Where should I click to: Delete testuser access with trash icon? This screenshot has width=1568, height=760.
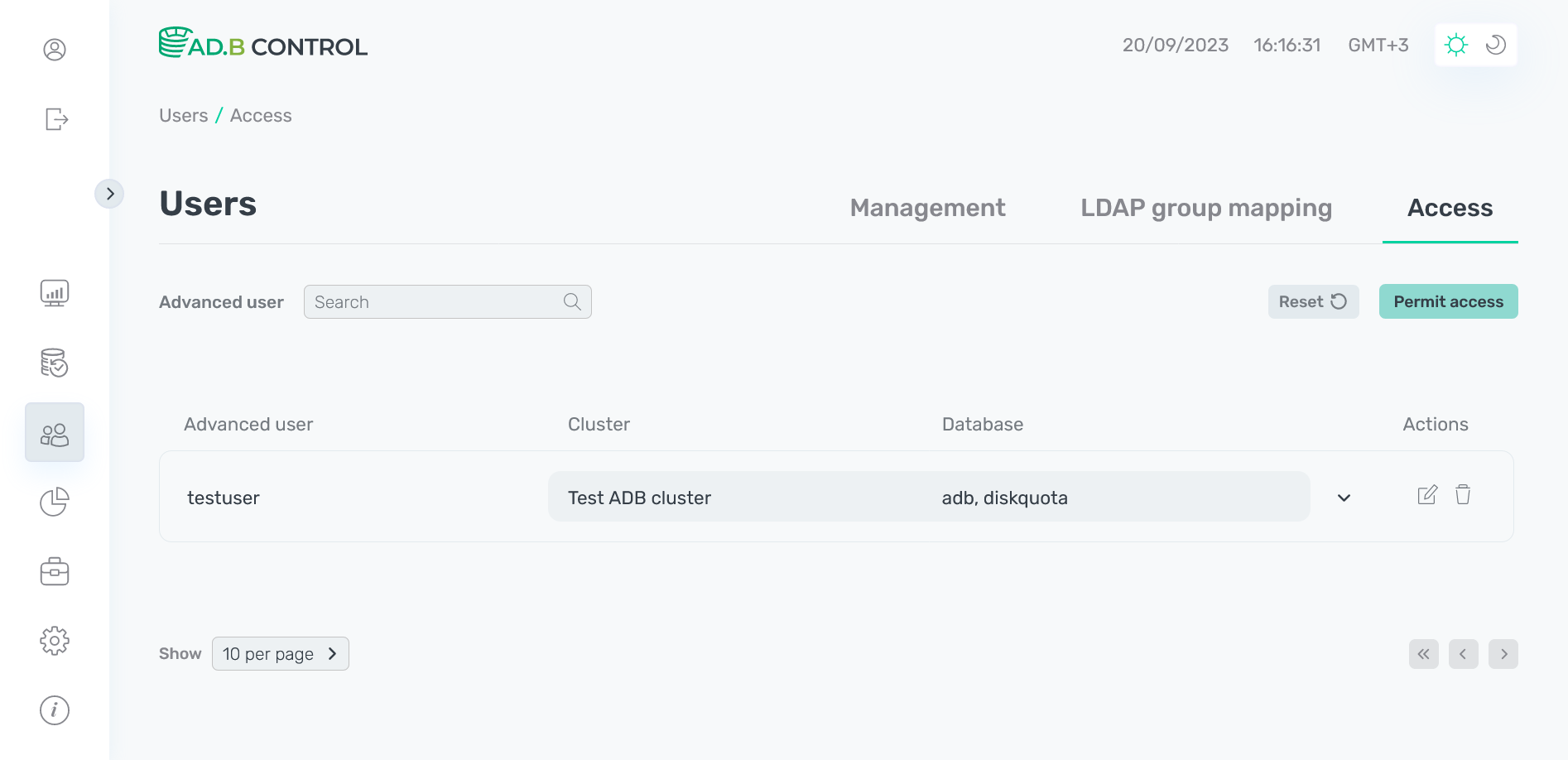(1463, 495)
